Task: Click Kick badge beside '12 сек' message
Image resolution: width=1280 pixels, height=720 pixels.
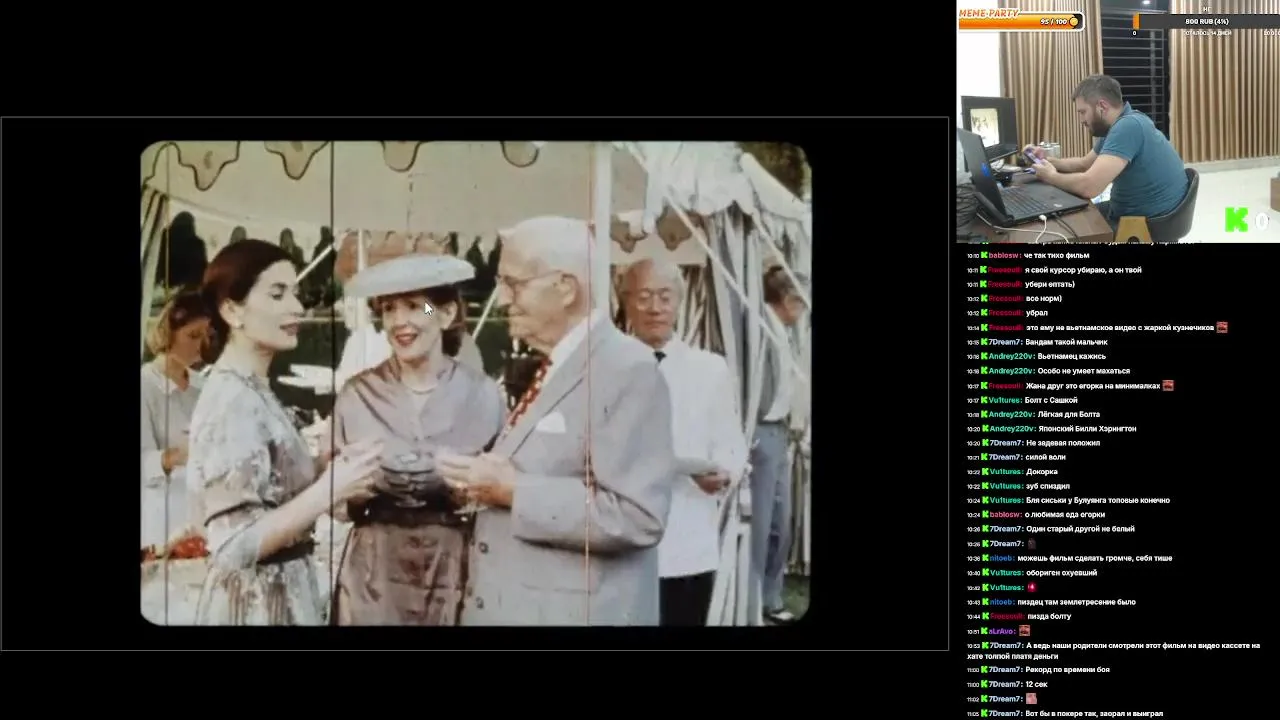Action: point(984,684)
